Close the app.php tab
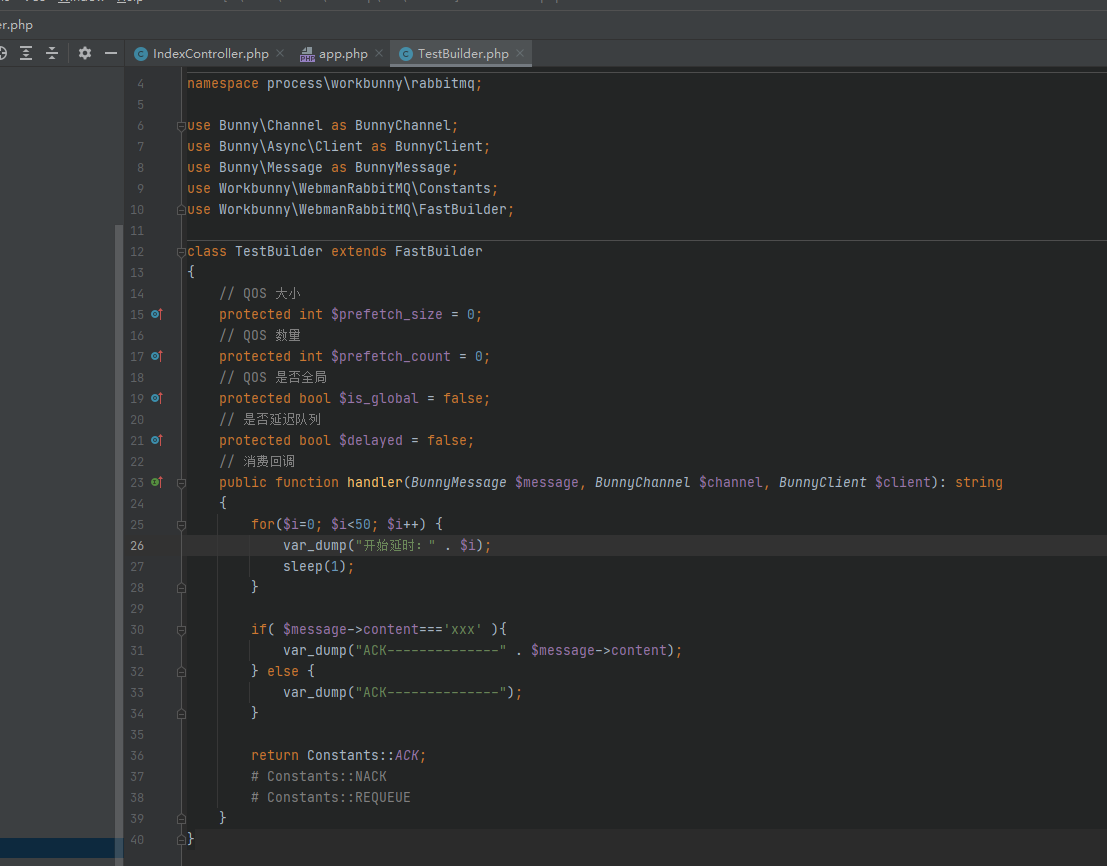 pos(379,53)
